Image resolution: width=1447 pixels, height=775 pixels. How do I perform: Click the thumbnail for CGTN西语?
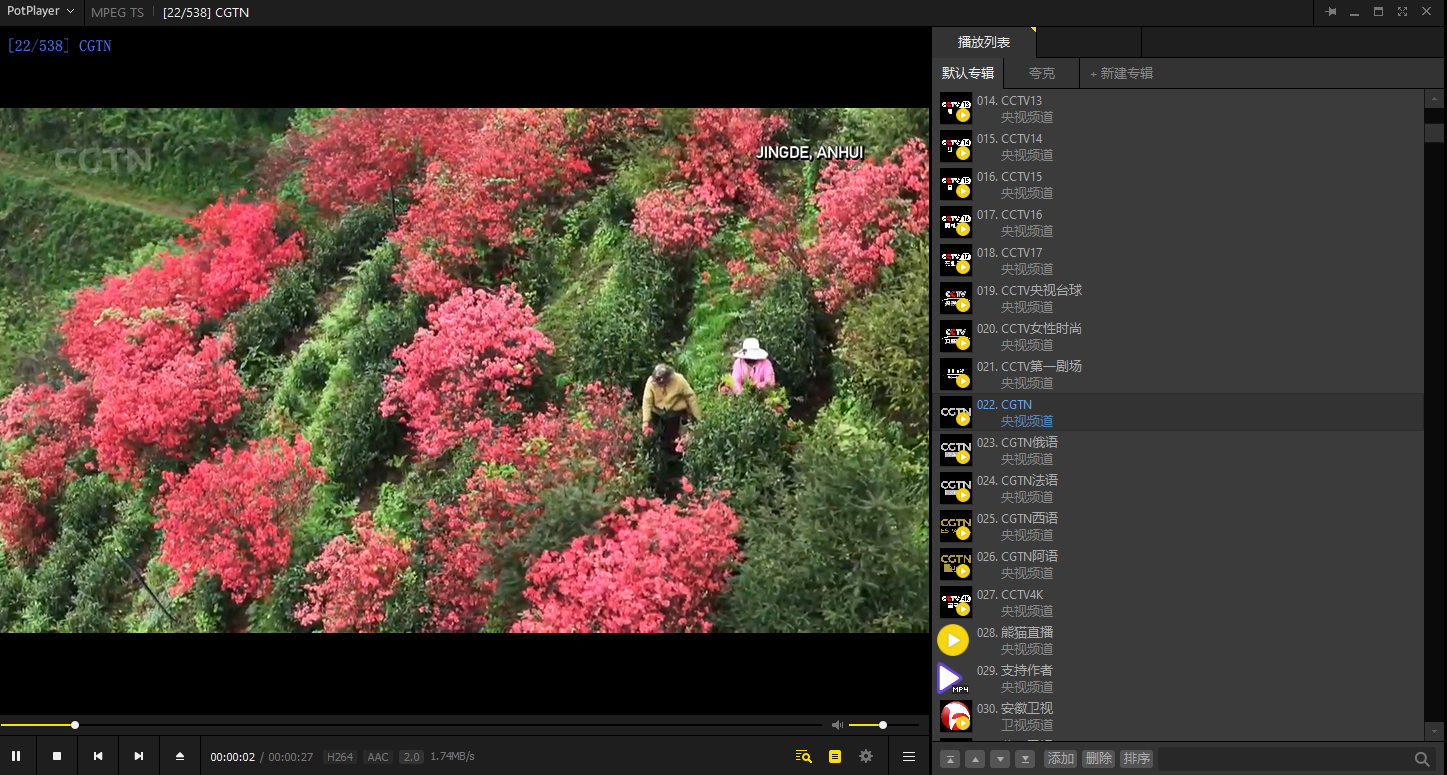point(956,526)
